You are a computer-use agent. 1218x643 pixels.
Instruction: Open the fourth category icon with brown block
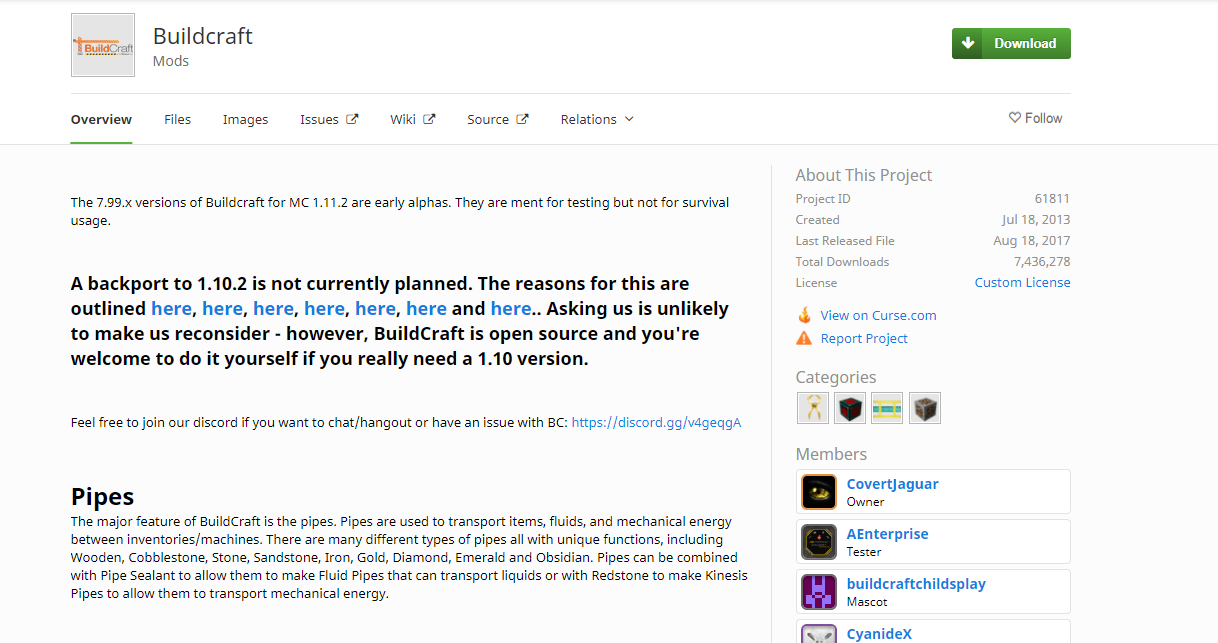(x=925, y=408)
